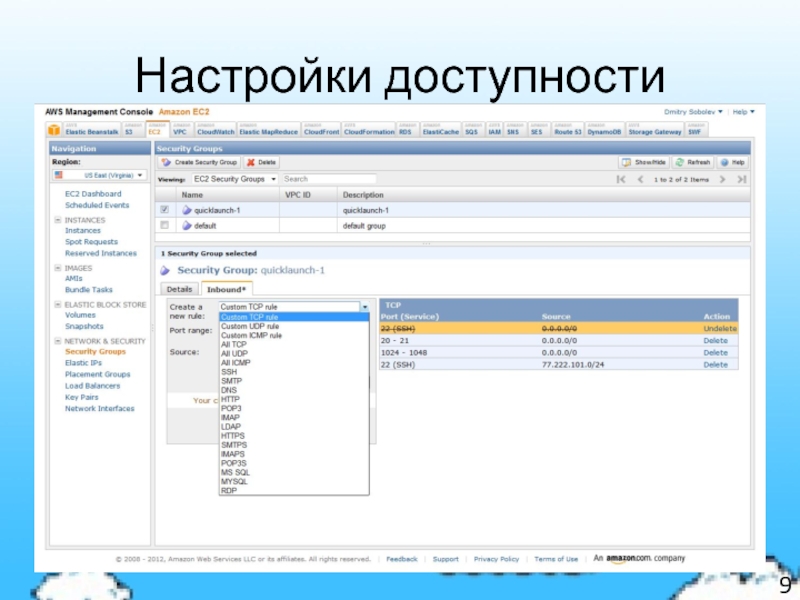
Task: Collapse the IMAGES navigation section
Action: tap(58, 268)
